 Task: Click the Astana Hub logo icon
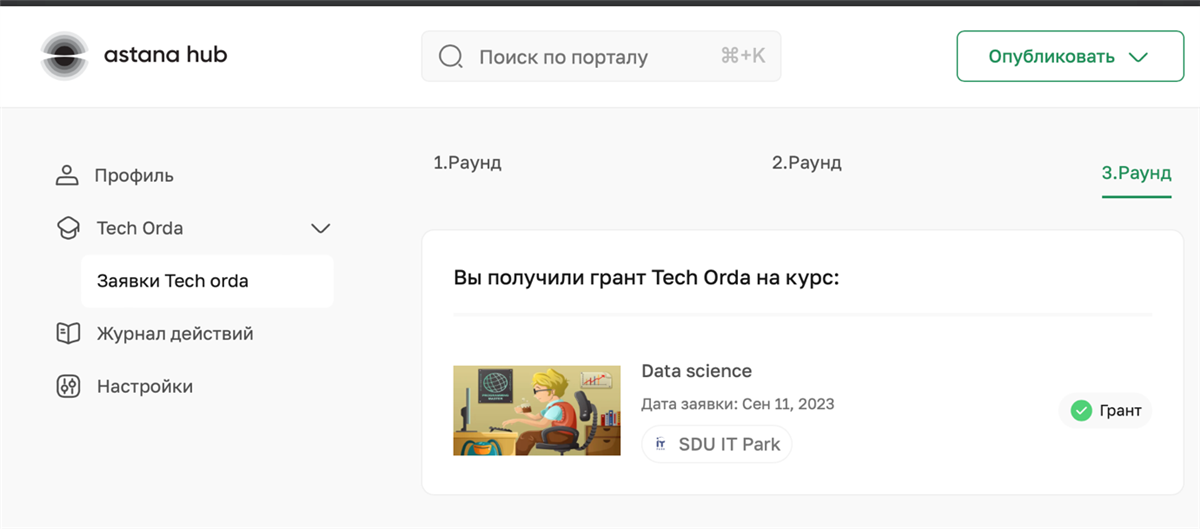point(65,55)
